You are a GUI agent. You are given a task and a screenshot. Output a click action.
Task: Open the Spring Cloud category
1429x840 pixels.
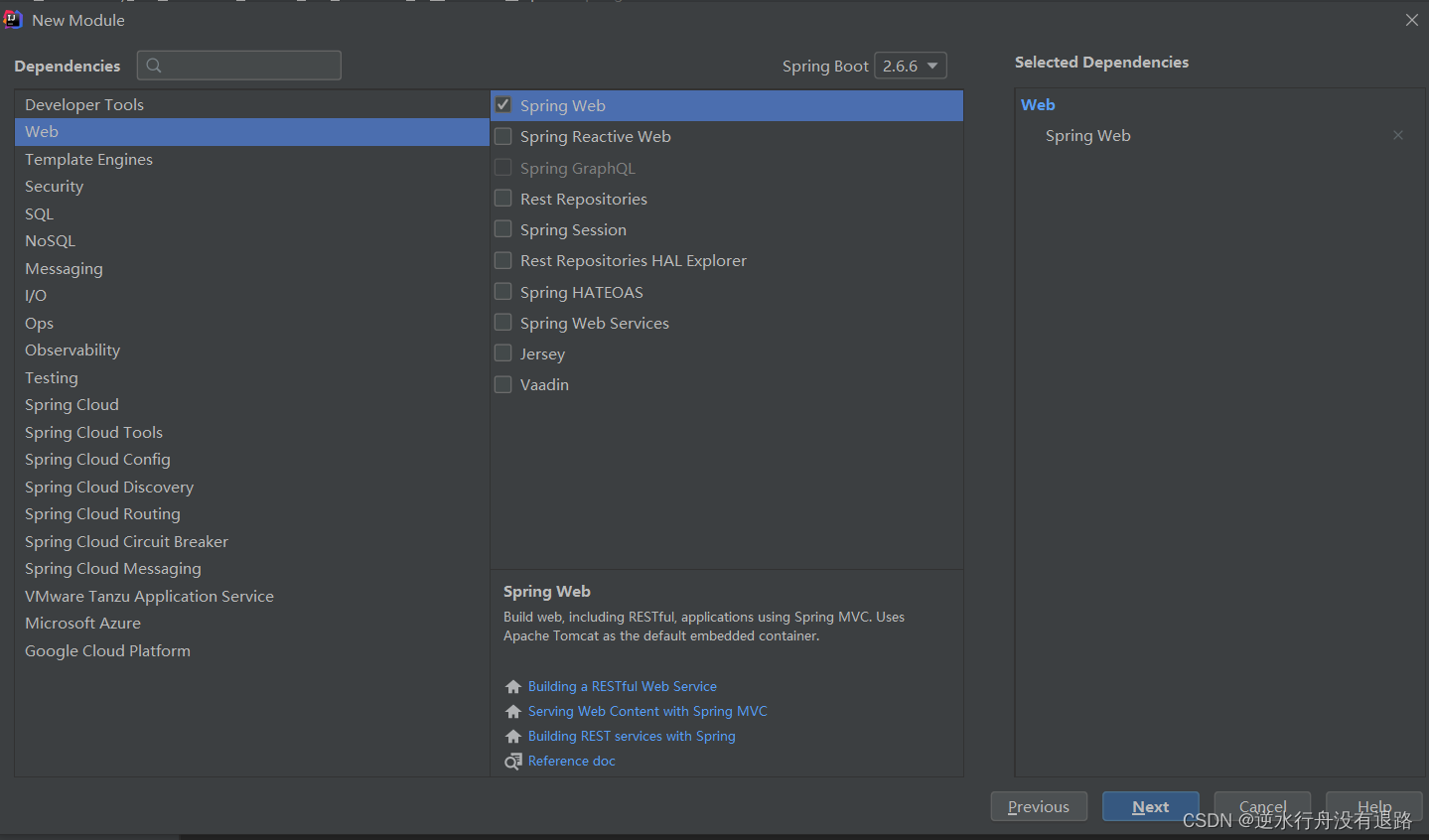(252, 405)
